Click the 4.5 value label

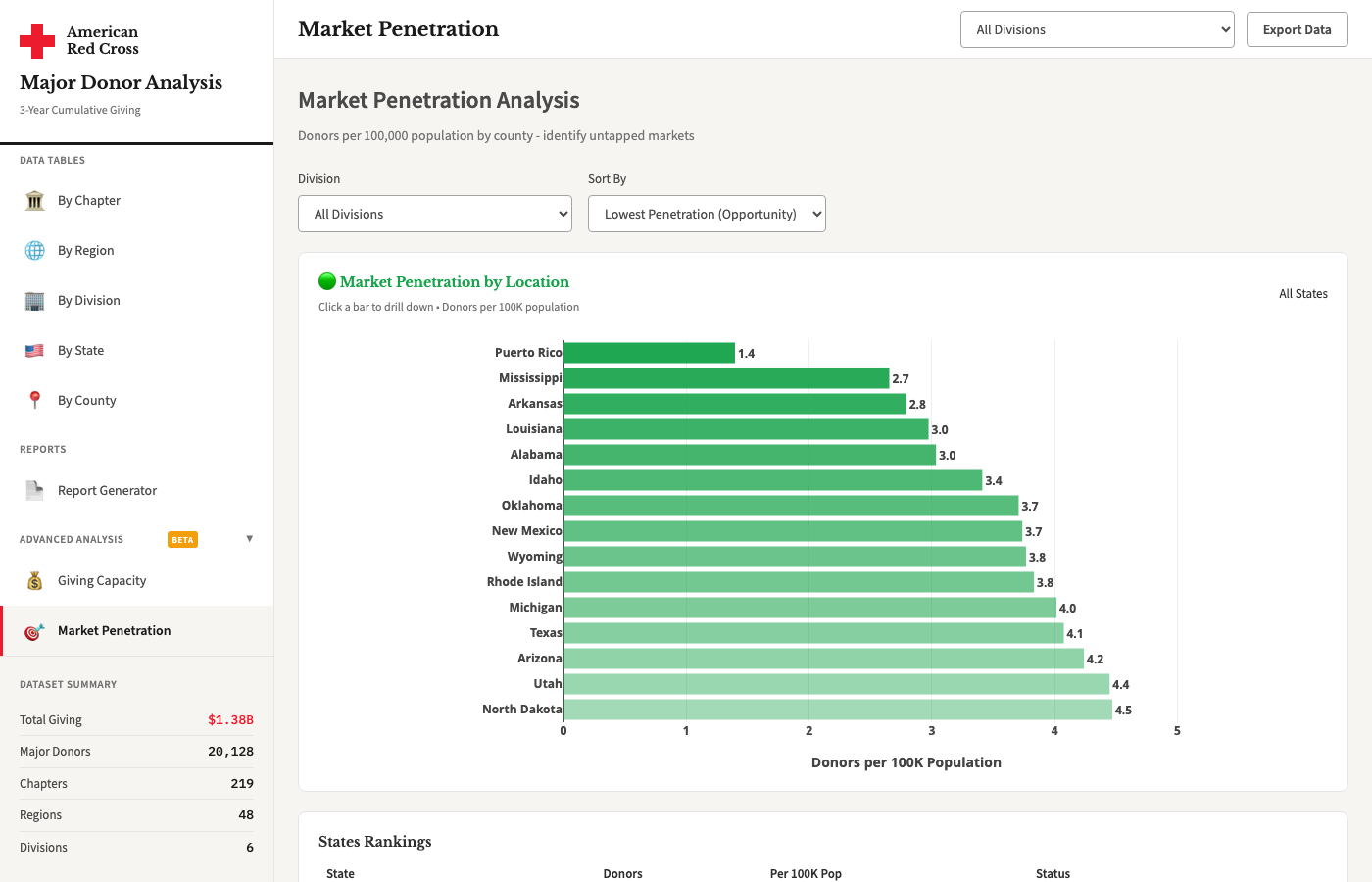click(x=1123, y=710)
